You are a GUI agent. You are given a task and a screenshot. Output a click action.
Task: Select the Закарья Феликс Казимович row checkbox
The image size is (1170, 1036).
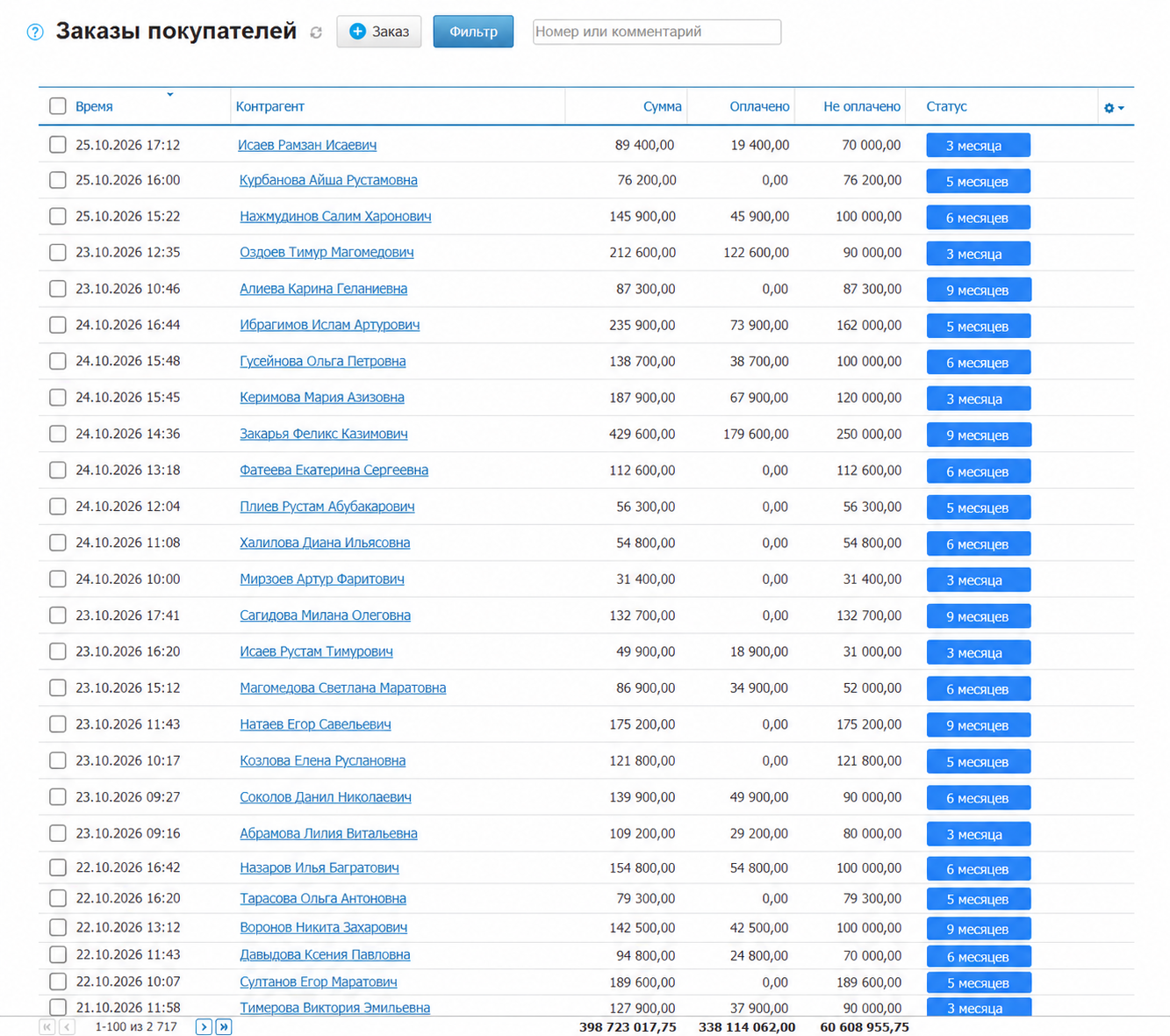pyautogui.click(x=58, y=434)
